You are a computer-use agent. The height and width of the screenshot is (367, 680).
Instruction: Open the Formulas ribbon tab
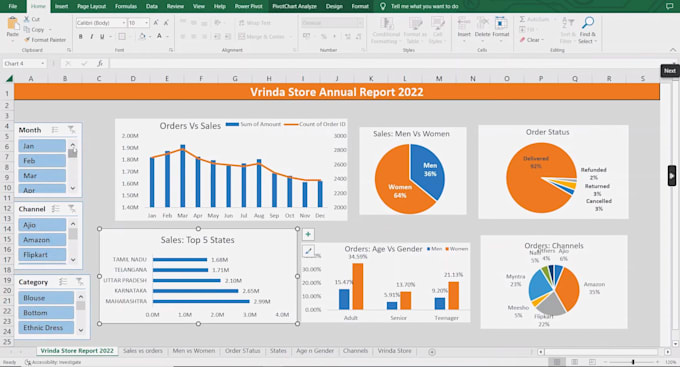126,6
